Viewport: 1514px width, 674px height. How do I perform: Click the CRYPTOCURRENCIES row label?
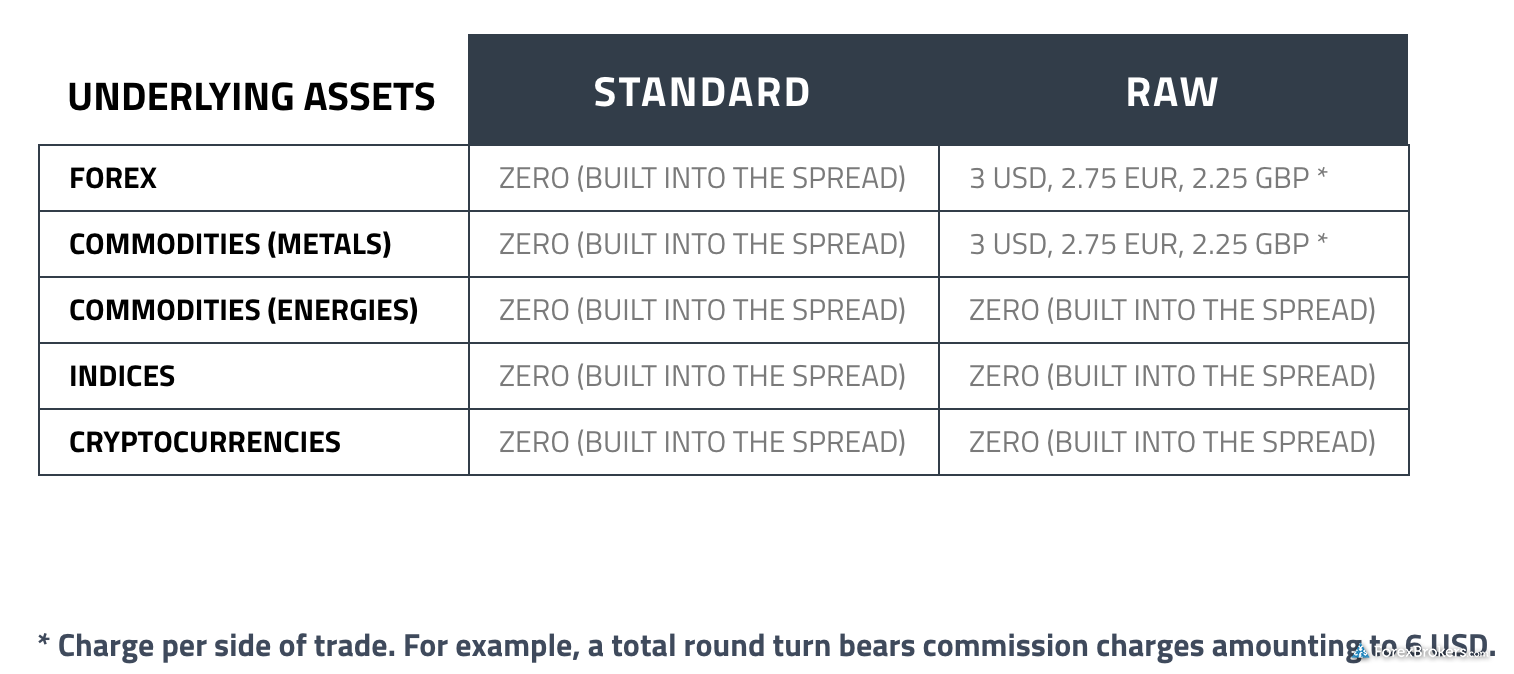[205, 443]
